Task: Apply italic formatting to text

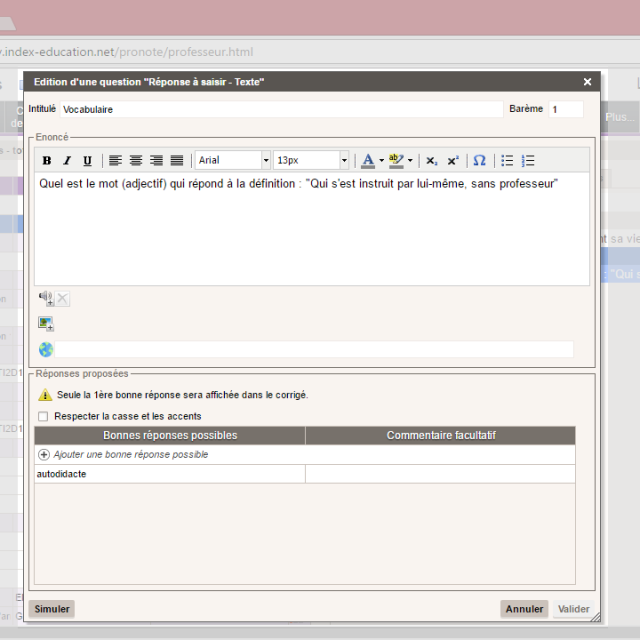Action: click(x=67, y=161)
